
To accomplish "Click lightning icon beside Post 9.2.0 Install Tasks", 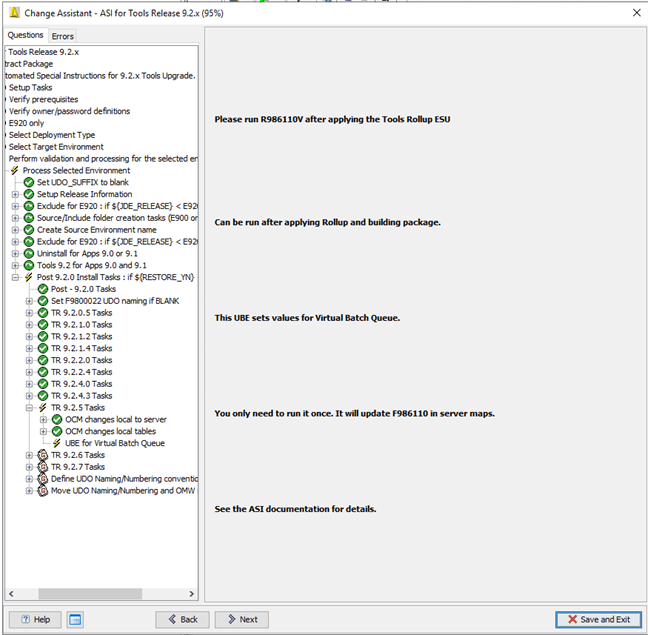I will coord(29,277).
